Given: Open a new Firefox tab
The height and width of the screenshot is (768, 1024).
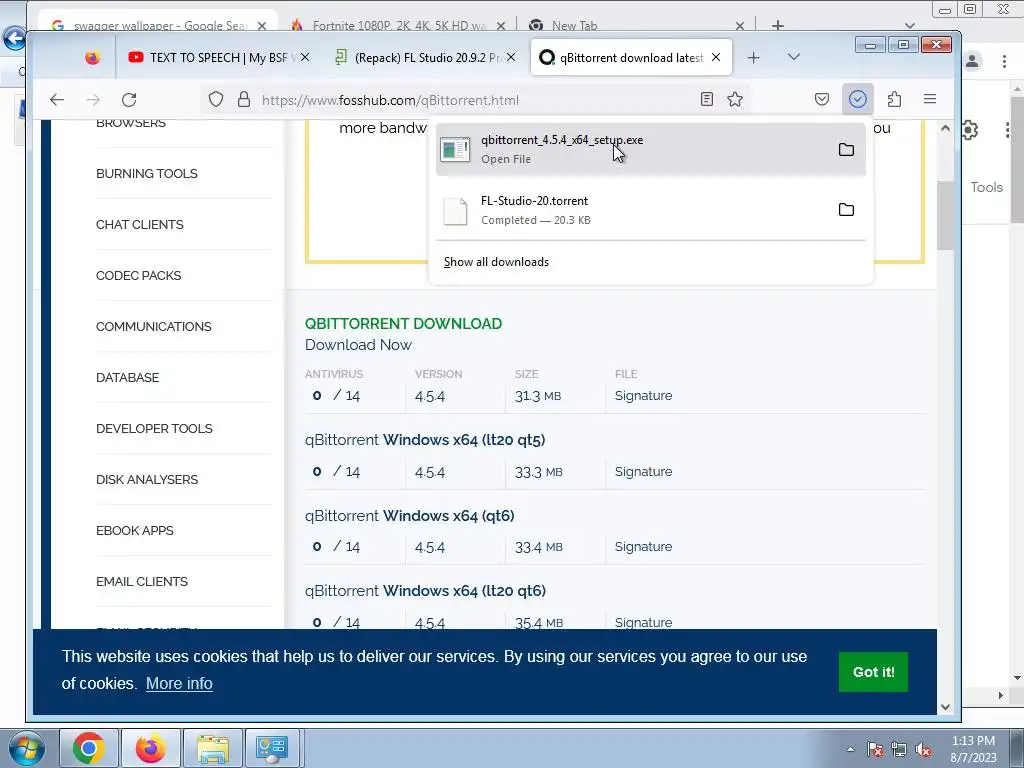Looking at the screenshot, I should coord(754,57).
